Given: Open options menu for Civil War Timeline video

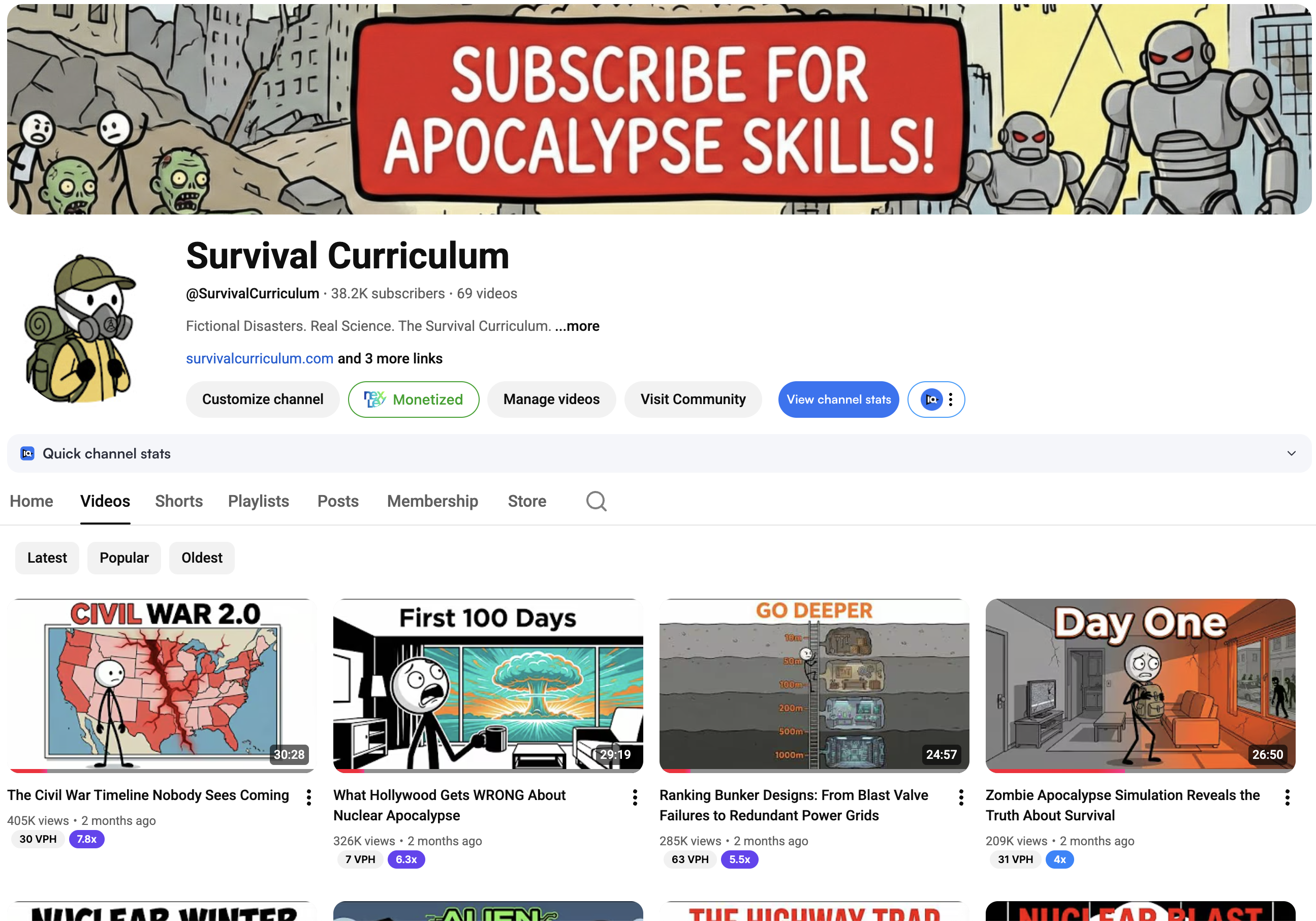Looking at the screenshot, I should click(x=308, y=797).
